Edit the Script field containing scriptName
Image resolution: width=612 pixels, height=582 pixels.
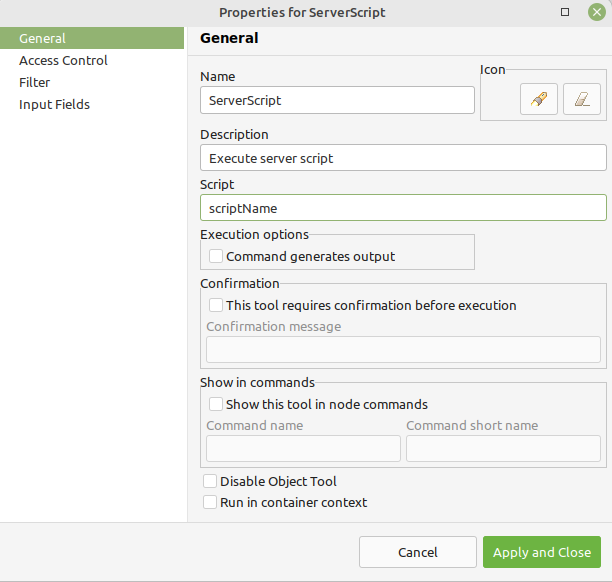pyautogui.click(x=403, y=208)
